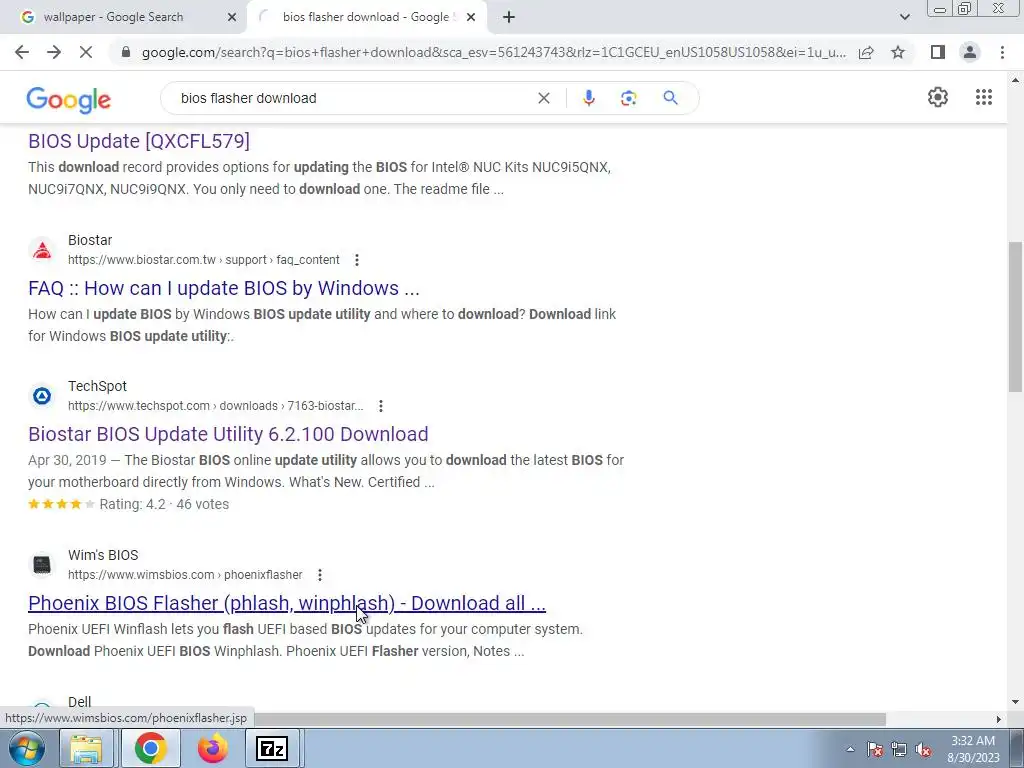The width and height of the screenshot is (1024, 768).
Task: Show hidden system tray icons
Action: (850, 749)
